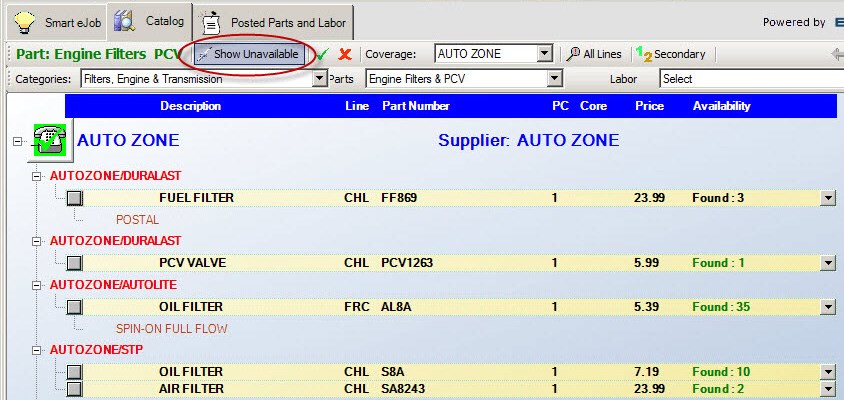Viewport: 844px width, 400px height.
Task: Check the FUEL FILTER FF869 checkbox
Action: pos(74,198)
